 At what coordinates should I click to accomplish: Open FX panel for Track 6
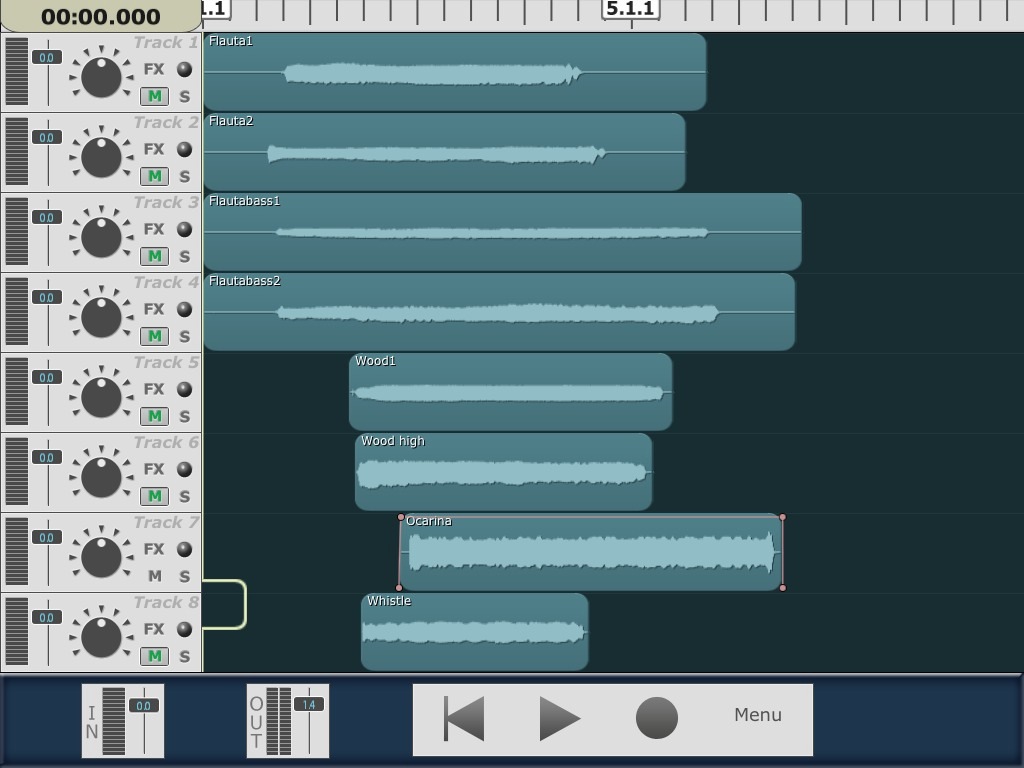153,469
